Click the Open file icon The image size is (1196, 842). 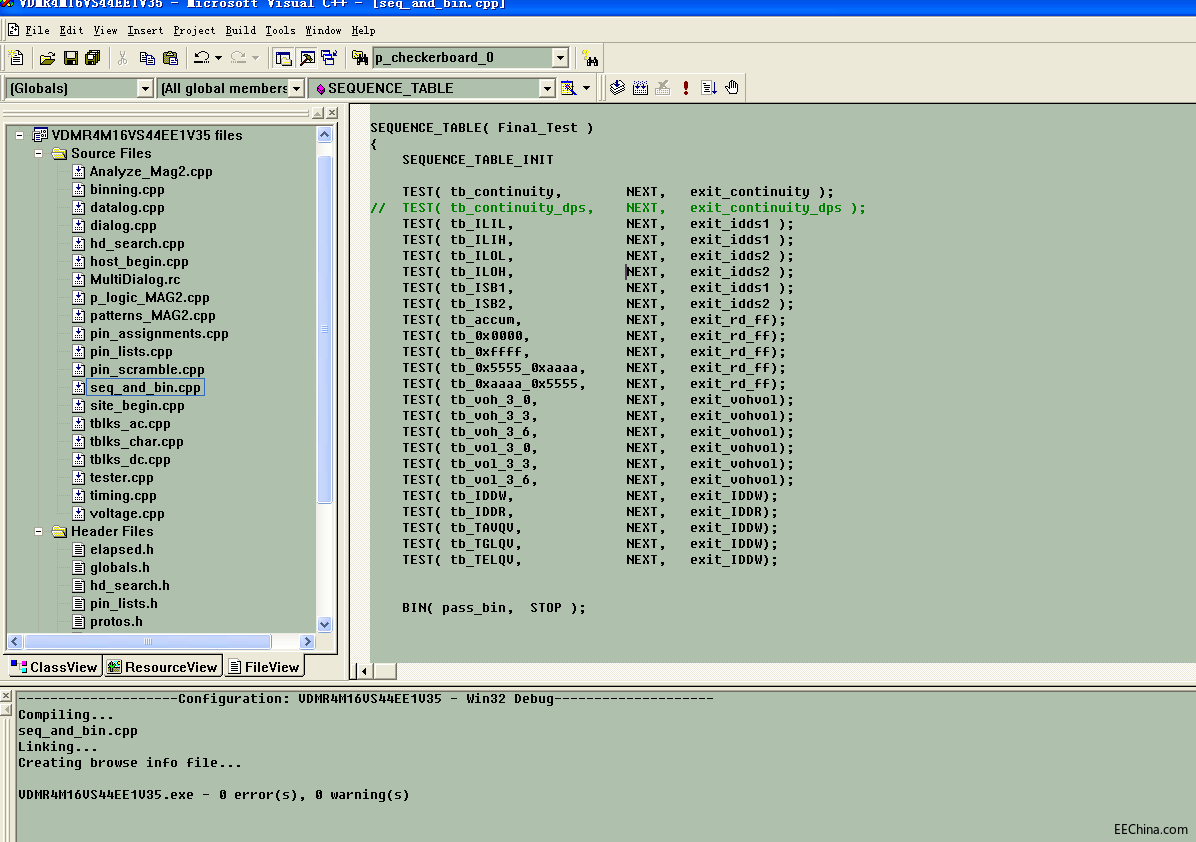tap(47, 58)
